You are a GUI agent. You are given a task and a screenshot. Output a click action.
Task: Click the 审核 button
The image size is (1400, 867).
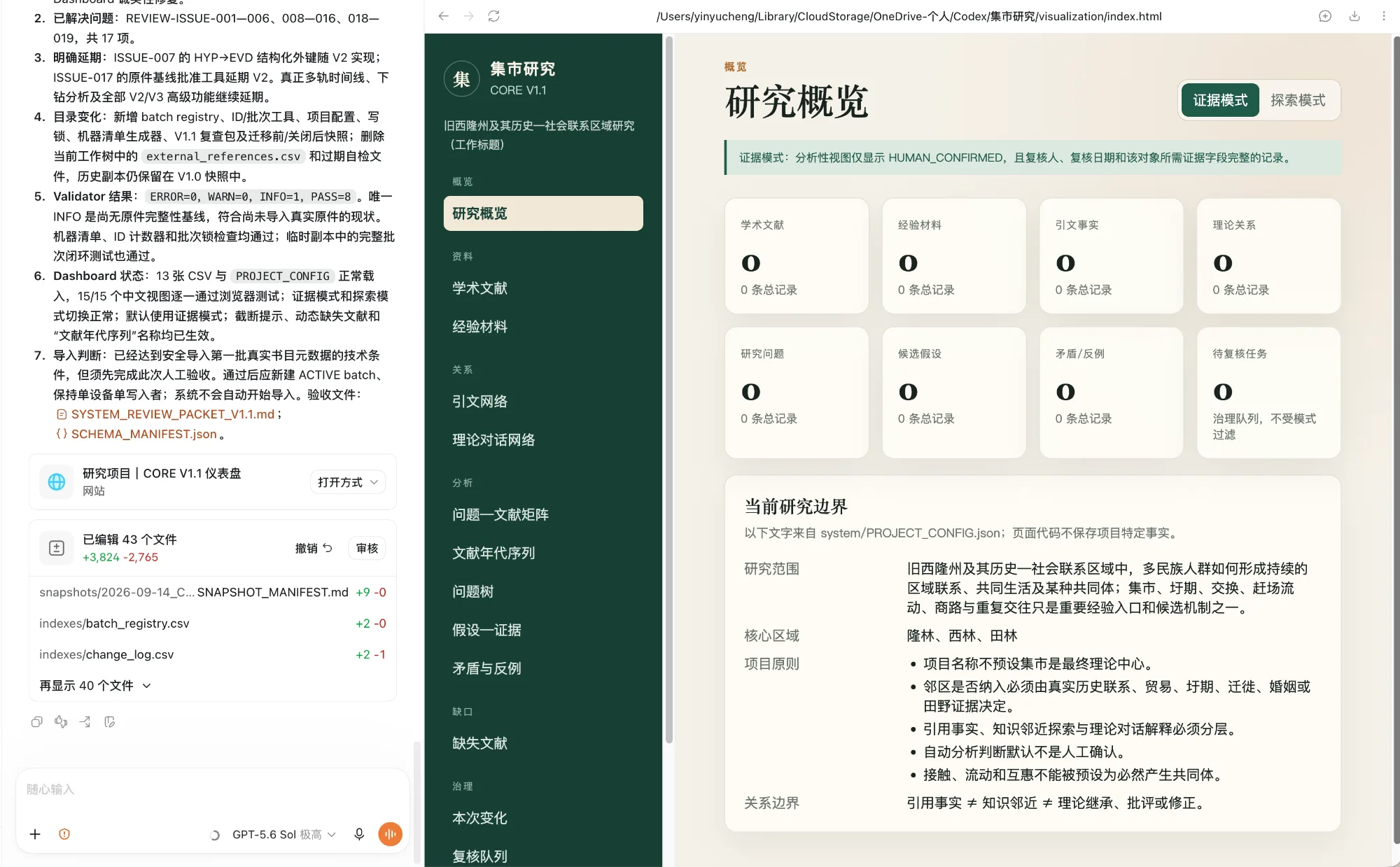click(367, 548)
